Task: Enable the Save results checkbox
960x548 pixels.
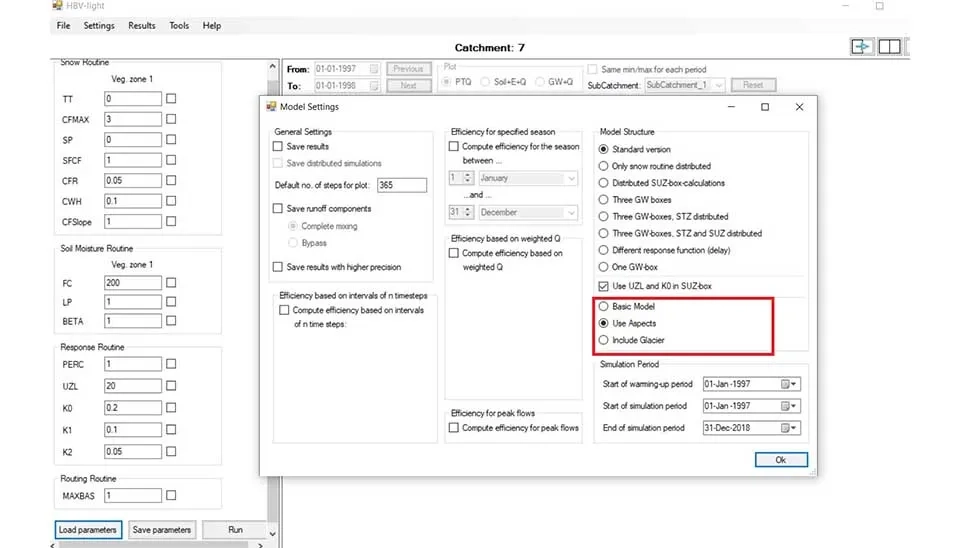Action: coord(279,147)
